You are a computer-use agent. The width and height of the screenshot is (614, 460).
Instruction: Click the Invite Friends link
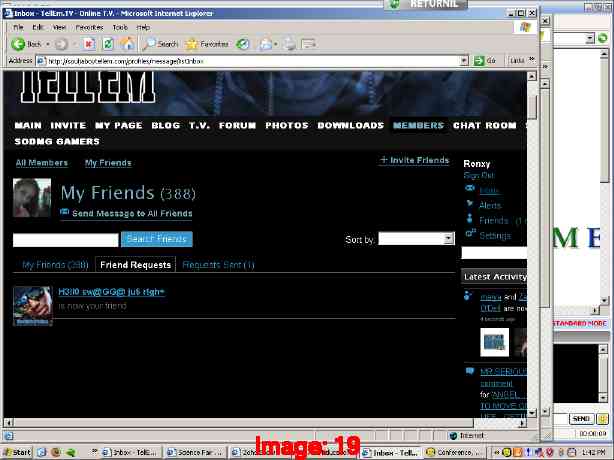coord(415,160)
